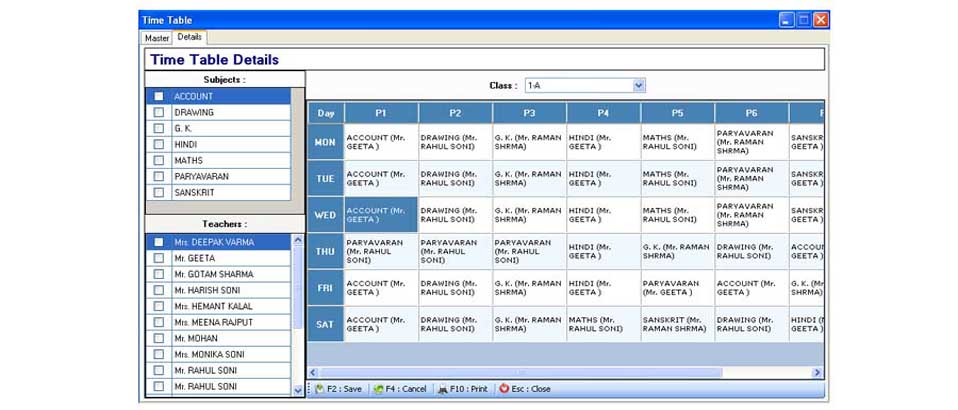Select the WED row header

[x=325, y=215]
